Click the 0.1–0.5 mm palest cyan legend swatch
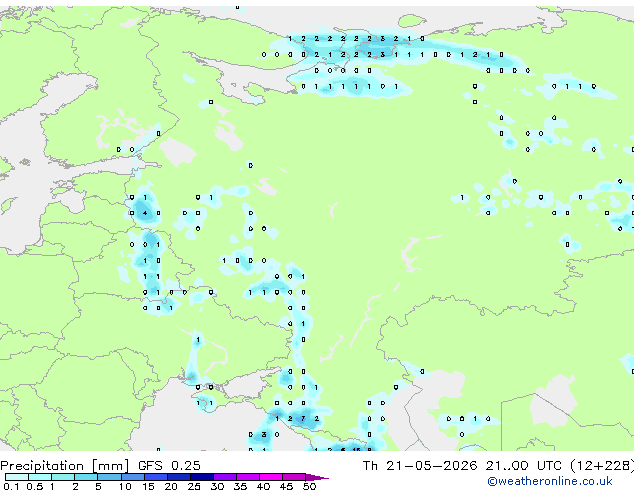 [17, 477]
